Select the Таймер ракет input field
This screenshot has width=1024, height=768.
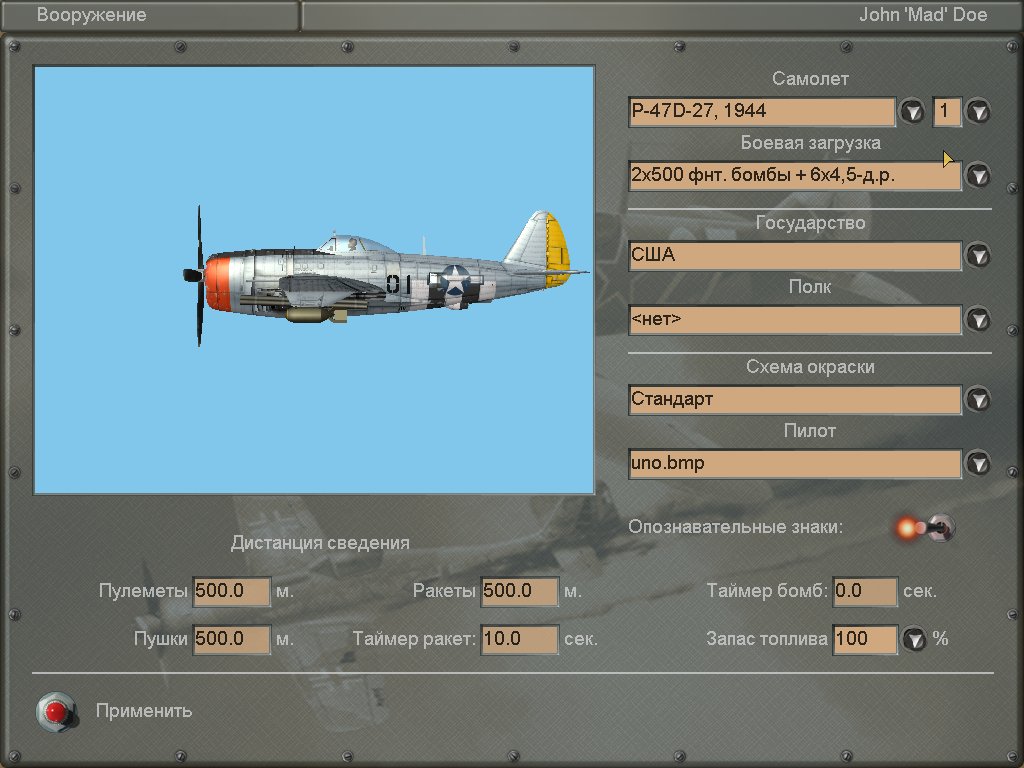pyautogui.click(x=519, y=639)
